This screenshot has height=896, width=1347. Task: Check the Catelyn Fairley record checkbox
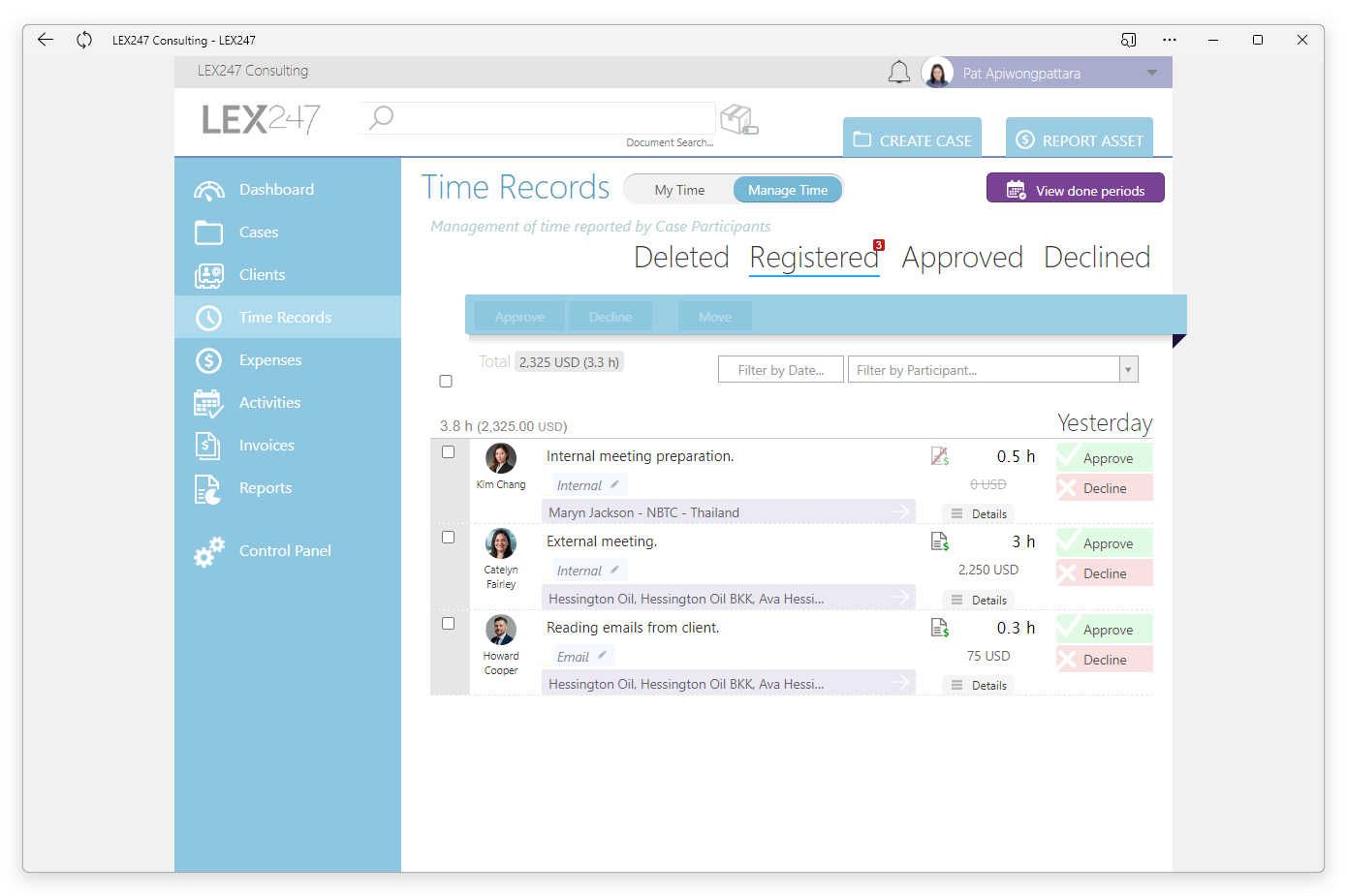coord(449,538)
